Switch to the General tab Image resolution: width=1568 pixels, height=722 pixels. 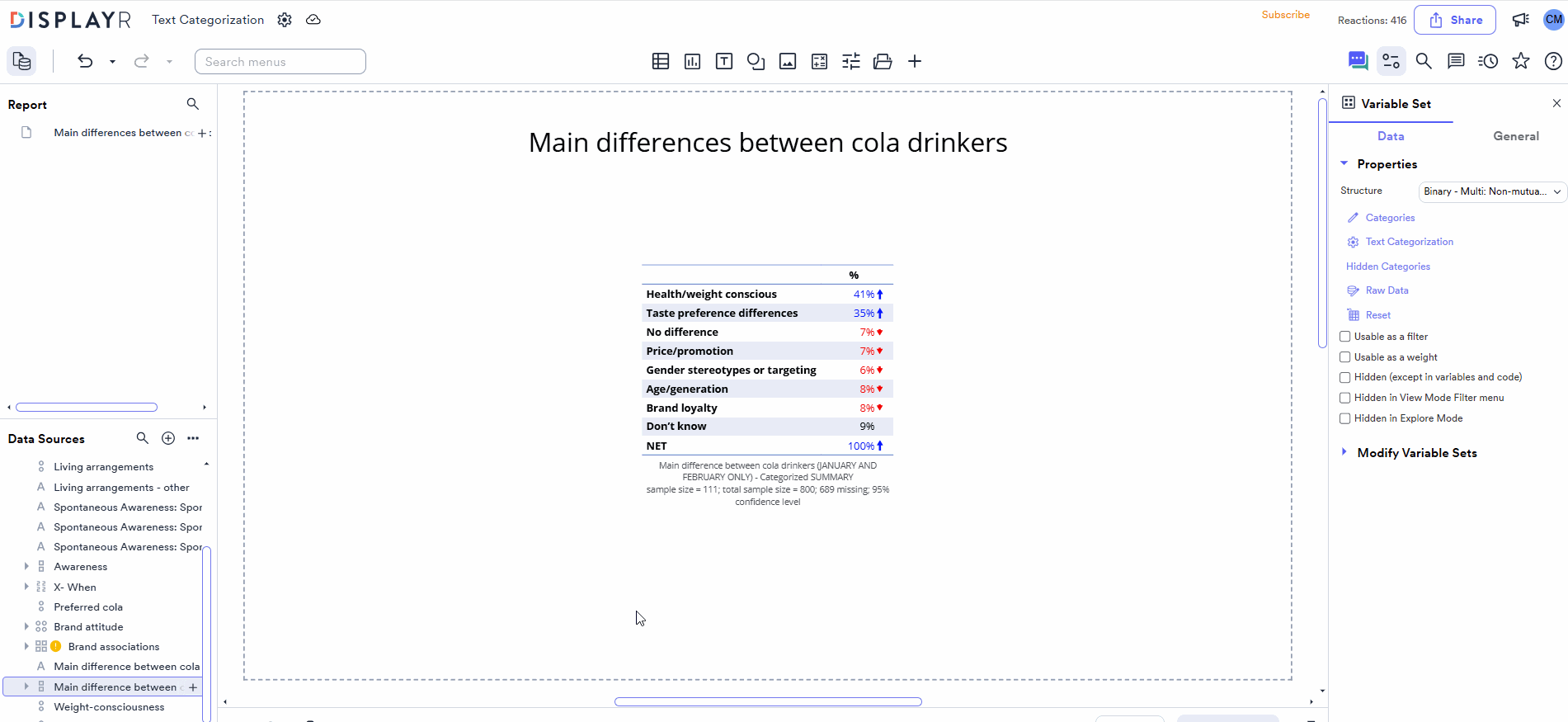click(x=1516, y=136)
